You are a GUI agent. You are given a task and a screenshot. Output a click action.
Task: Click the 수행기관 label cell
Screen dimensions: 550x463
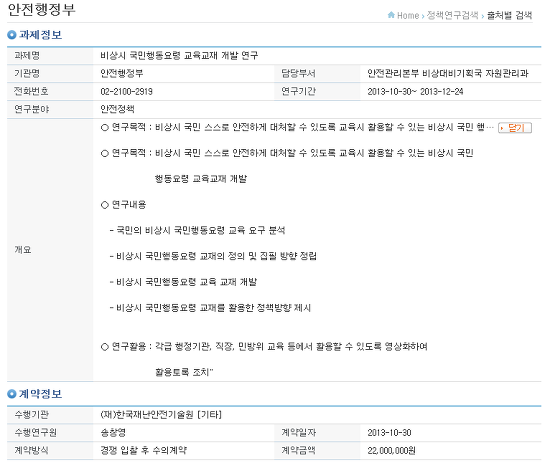(50, 415)
